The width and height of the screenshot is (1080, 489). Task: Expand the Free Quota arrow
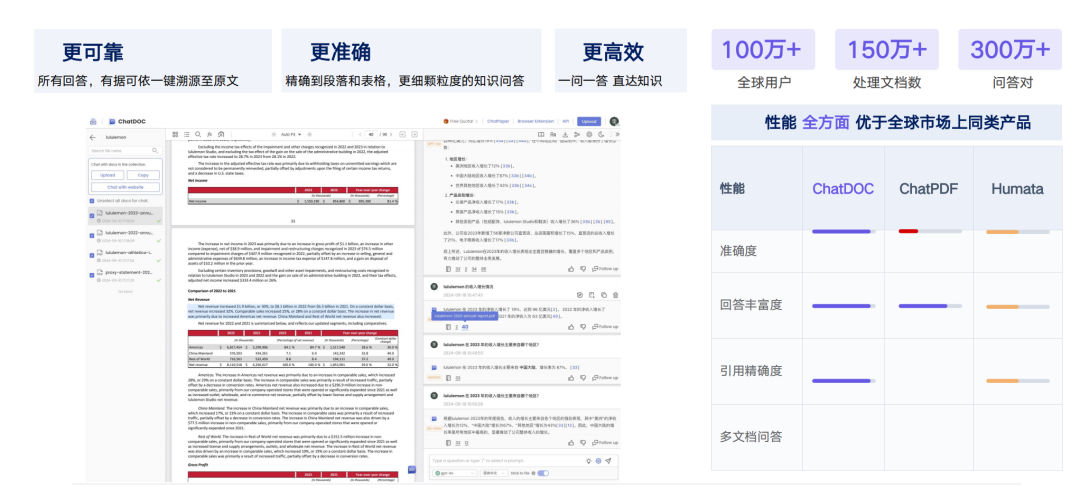477,121
